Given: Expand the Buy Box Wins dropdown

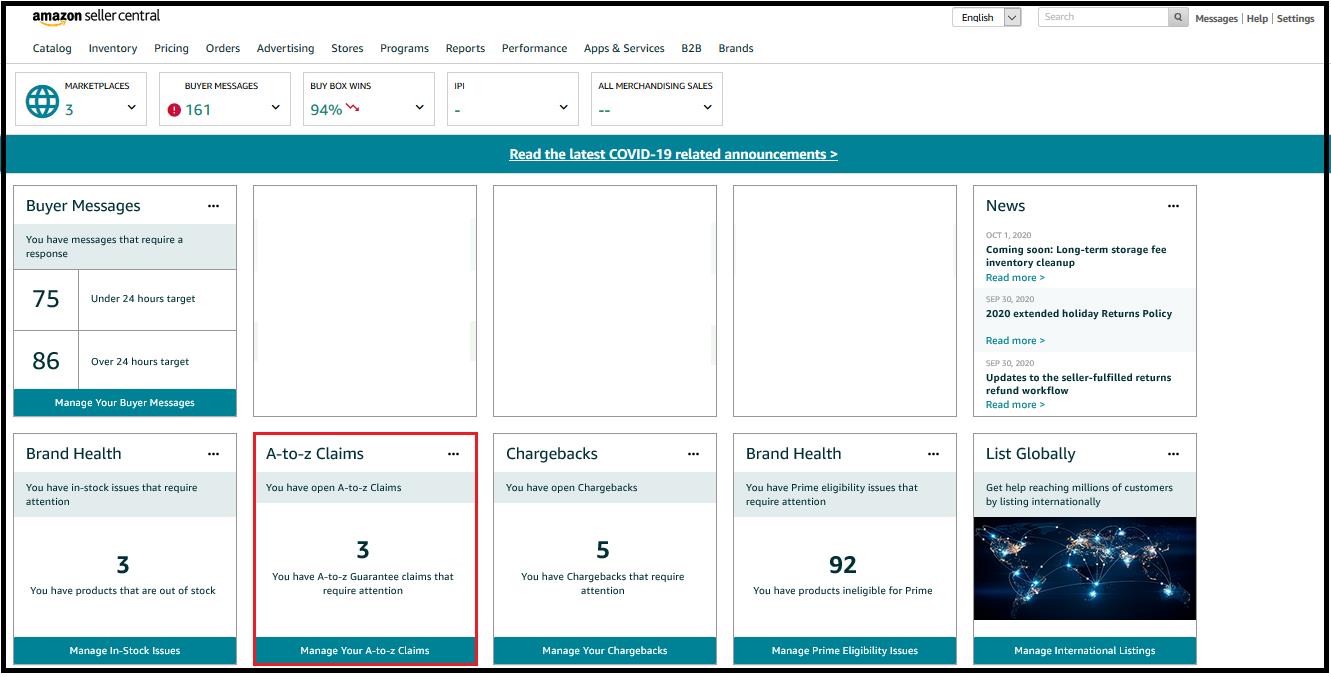Looking at the screenshot, I should click(419, 108).
